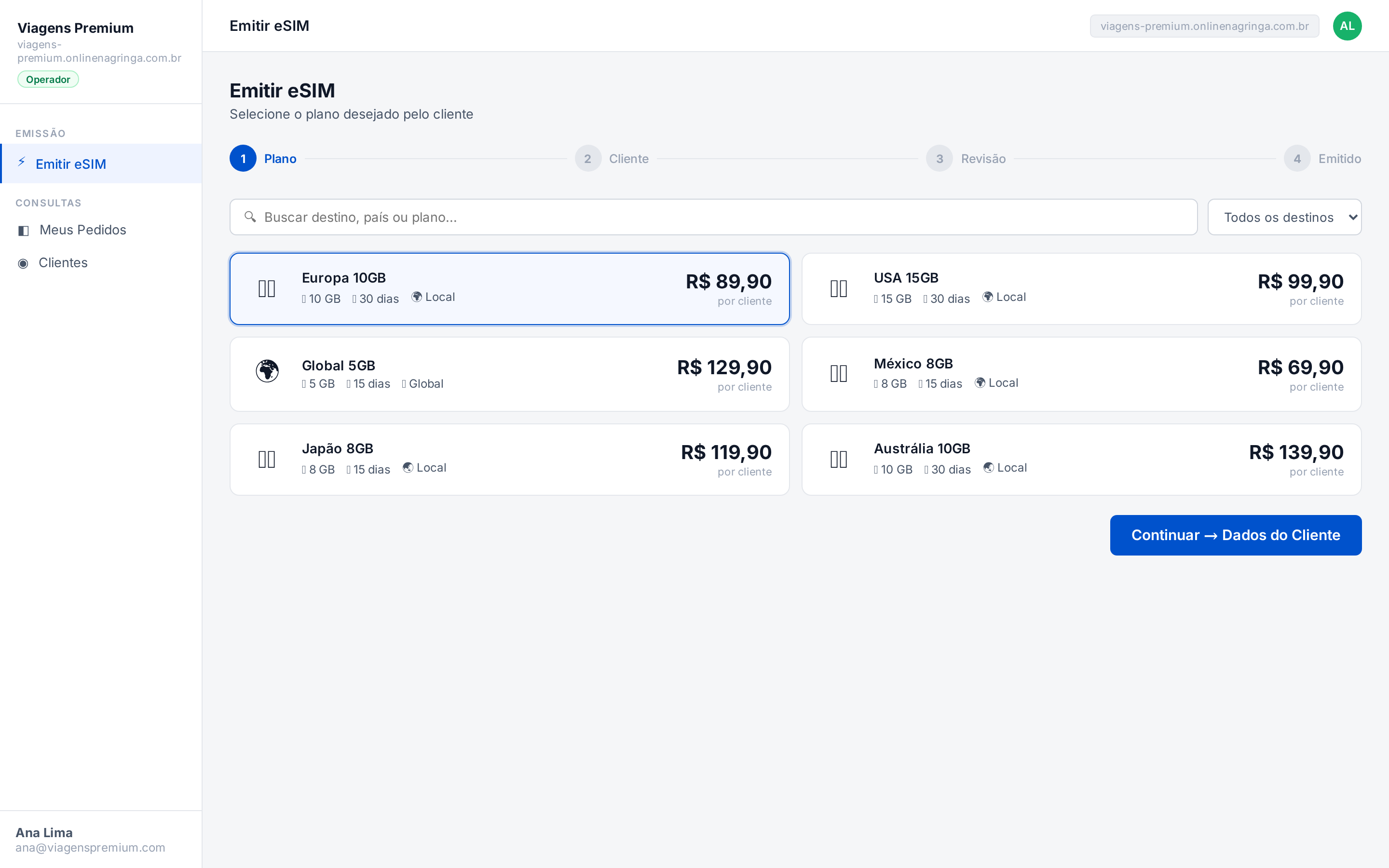This screenshot has height=868, width=1389.
Task: Click the Global coverage label
Action: pos(422,383)
